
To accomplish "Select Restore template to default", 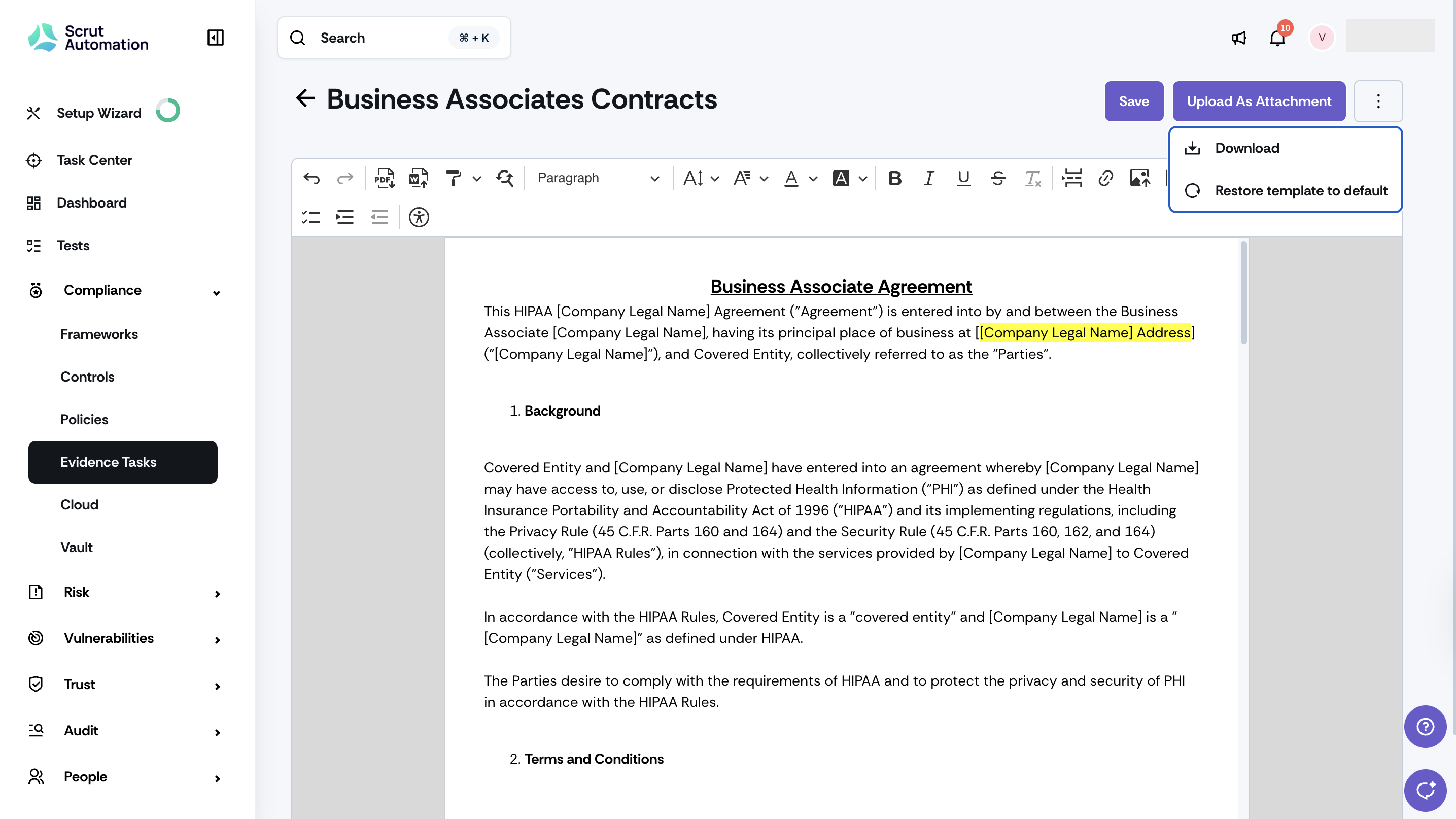I will coord(1301,191).
